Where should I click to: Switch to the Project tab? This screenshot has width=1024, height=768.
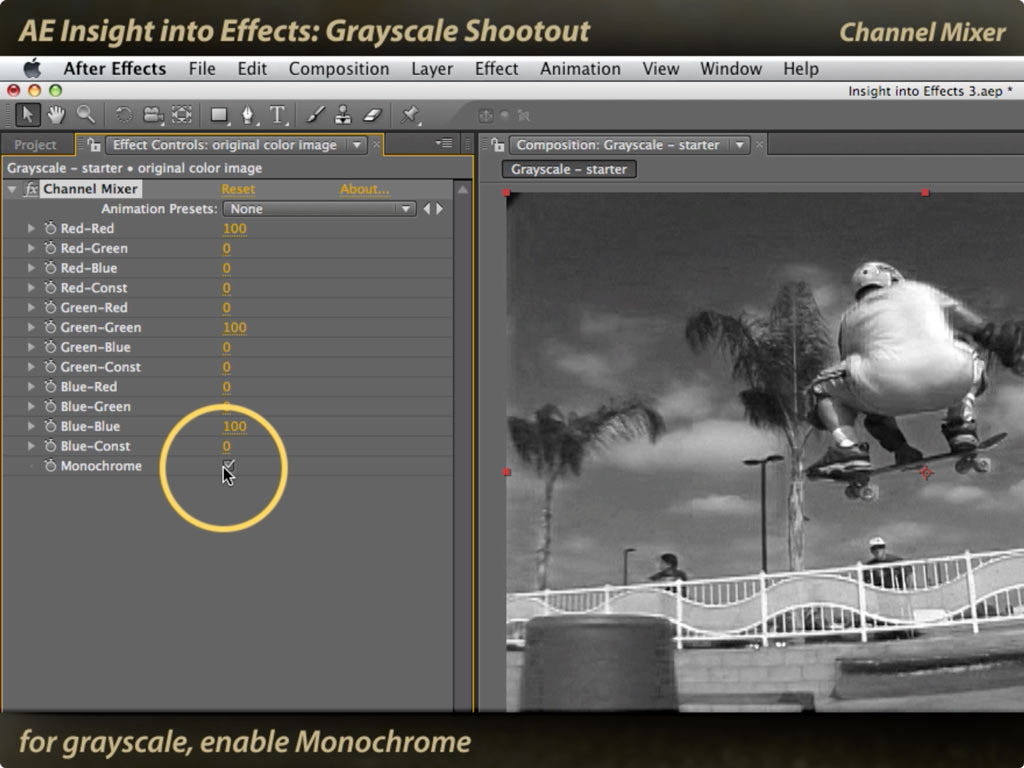click(x=35, y=145)
